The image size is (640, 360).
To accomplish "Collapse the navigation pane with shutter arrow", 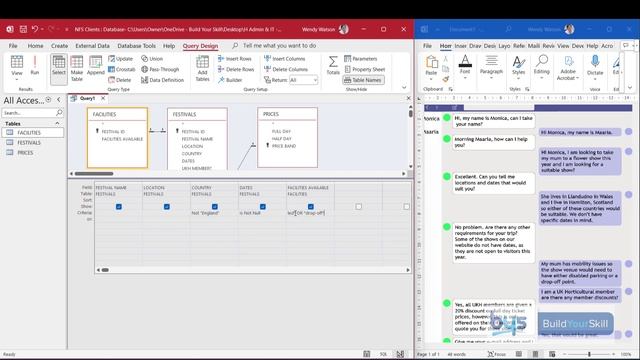I will [x=59, y=100].
